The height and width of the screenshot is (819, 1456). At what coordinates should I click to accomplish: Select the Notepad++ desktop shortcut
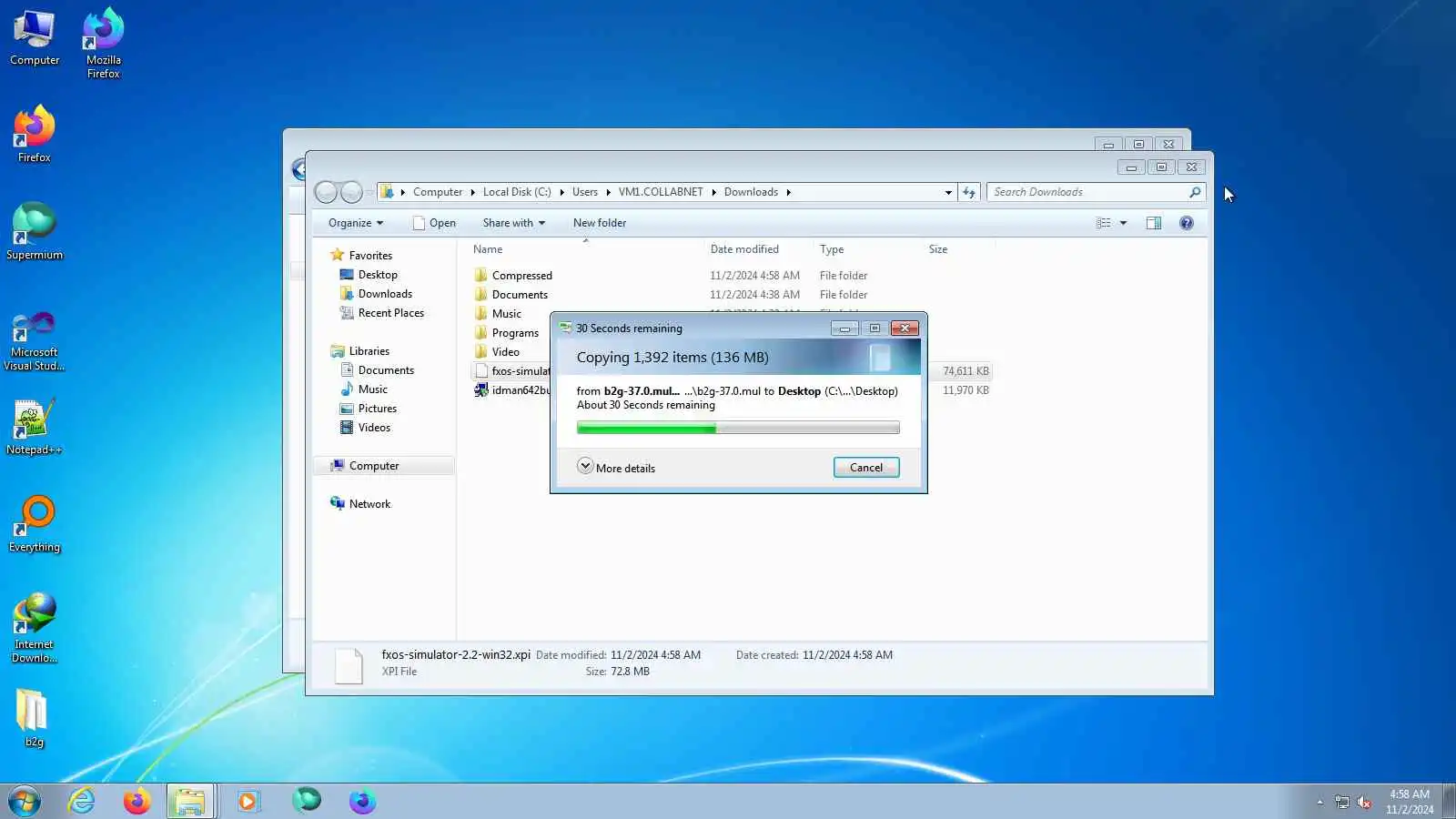(35, 427)
